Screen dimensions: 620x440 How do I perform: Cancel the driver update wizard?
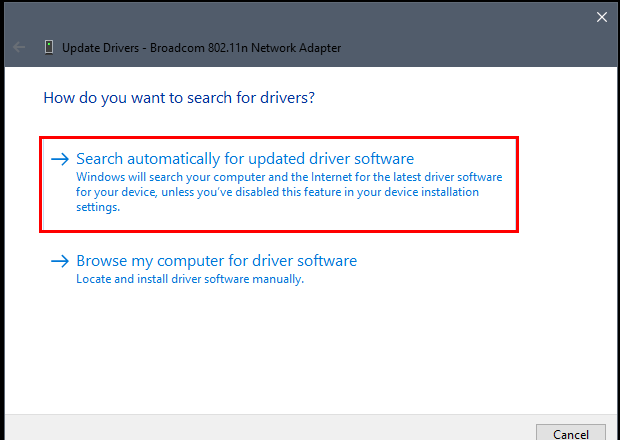click(571, 434)
